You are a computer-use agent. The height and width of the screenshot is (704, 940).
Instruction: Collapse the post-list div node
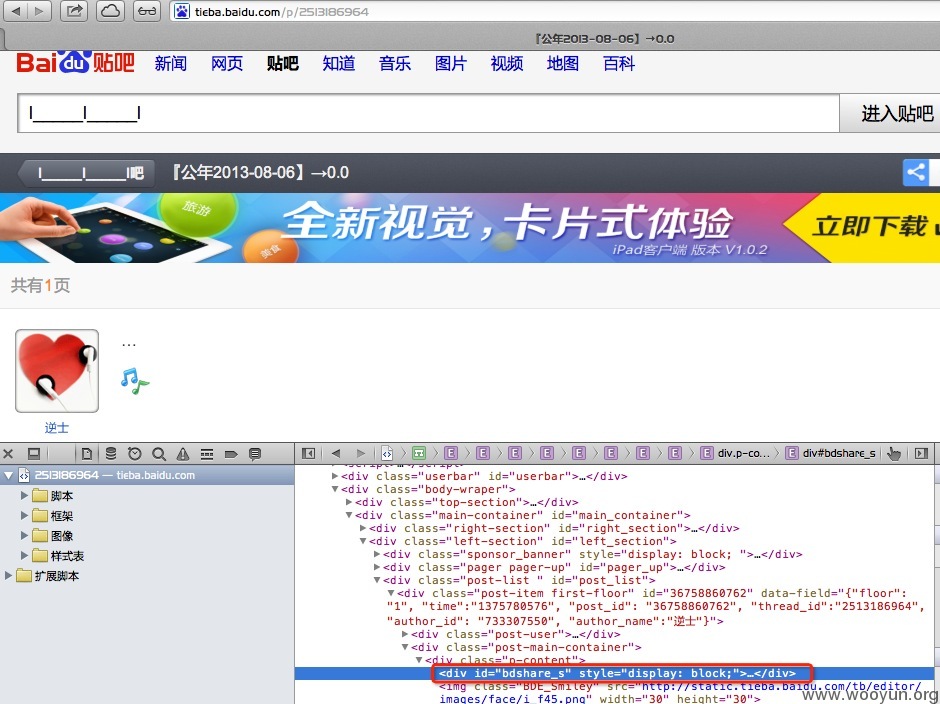(377, 580)
